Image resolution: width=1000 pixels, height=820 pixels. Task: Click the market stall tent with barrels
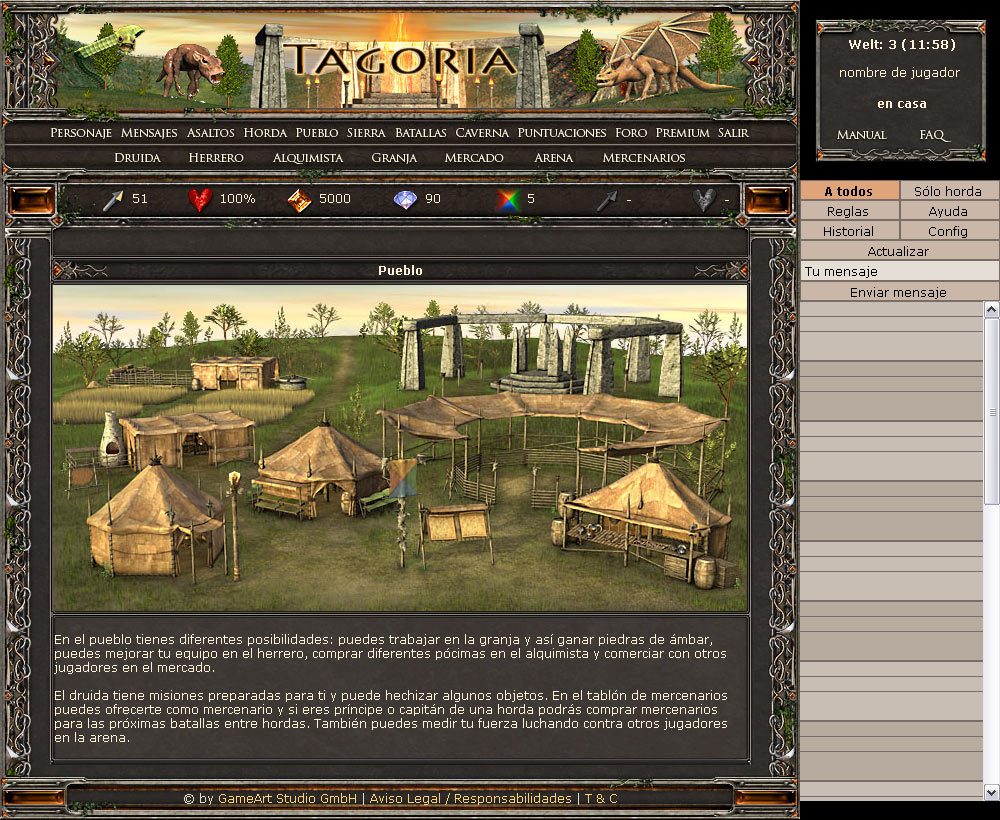pyautogui.click(x=645, y=520)
